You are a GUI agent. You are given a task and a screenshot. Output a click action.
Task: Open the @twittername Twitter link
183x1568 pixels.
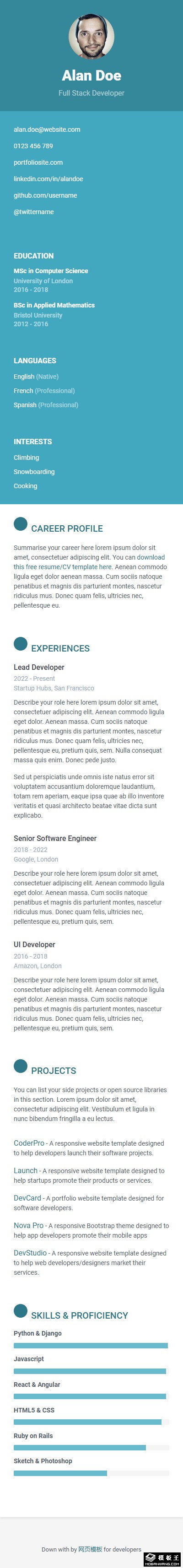(x=34, y=212)
